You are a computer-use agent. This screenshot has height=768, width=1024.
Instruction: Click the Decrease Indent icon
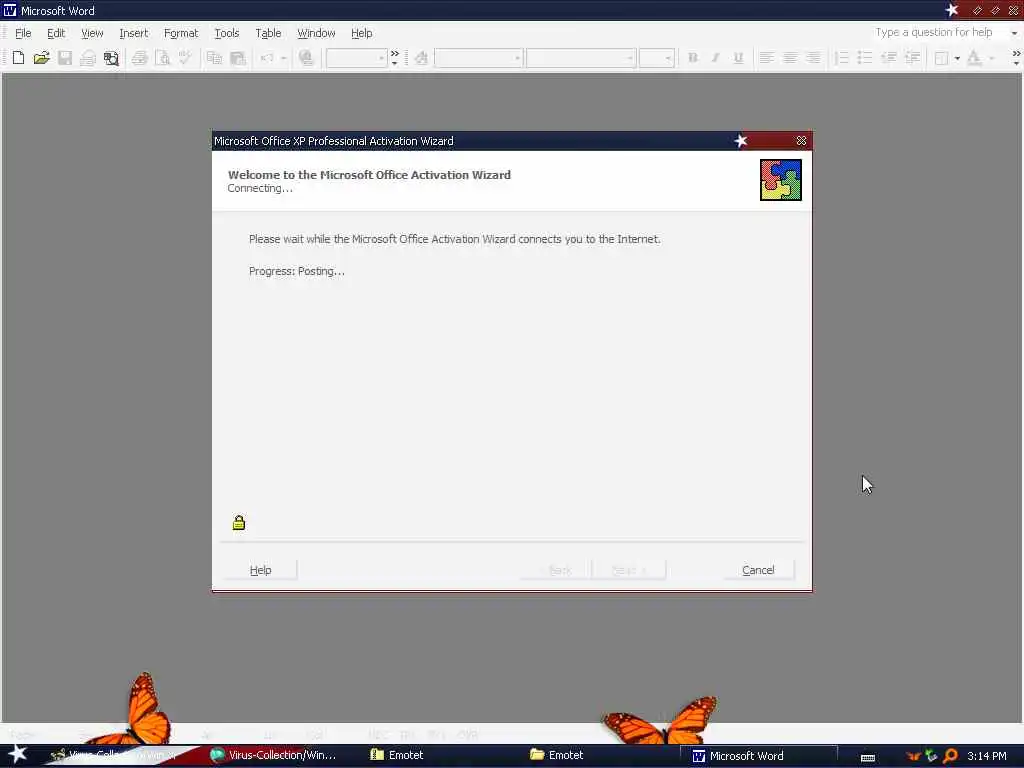[x=889, y=58]
